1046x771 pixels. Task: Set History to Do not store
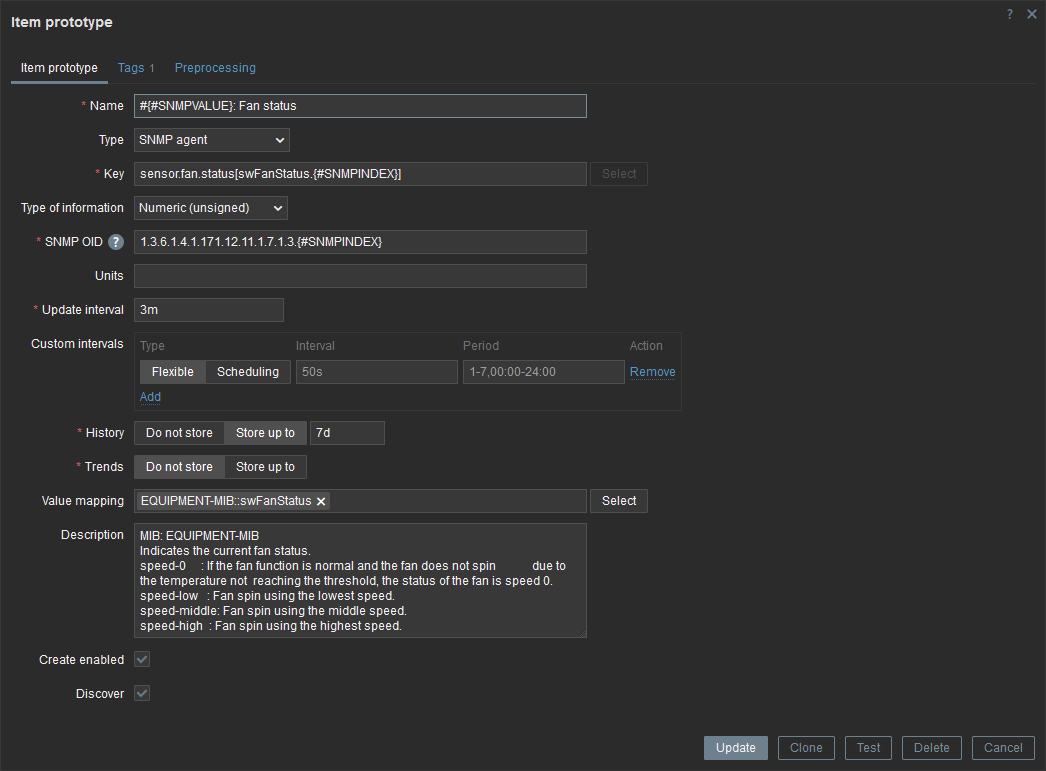(179, 433)
